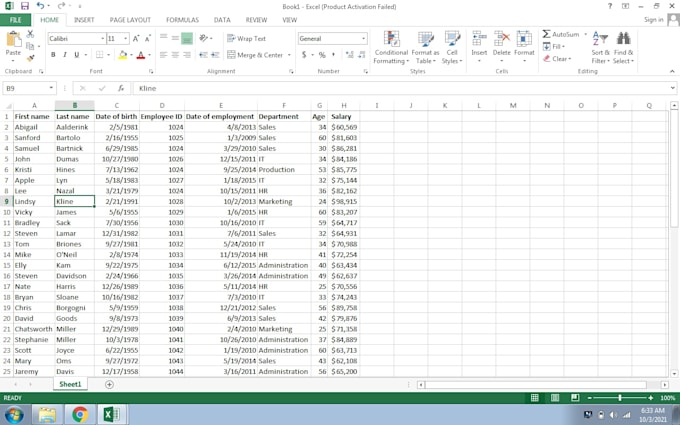Toggle Wrap Text
Screen dimensions: 680x425
(246, 39)
